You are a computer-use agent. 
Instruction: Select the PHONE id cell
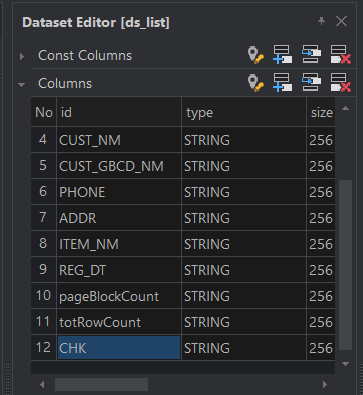coord(119,192)
